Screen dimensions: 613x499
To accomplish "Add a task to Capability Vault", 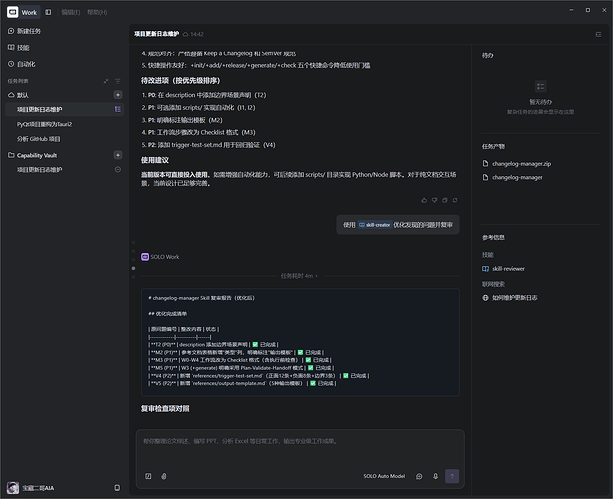I will (118, 155).
